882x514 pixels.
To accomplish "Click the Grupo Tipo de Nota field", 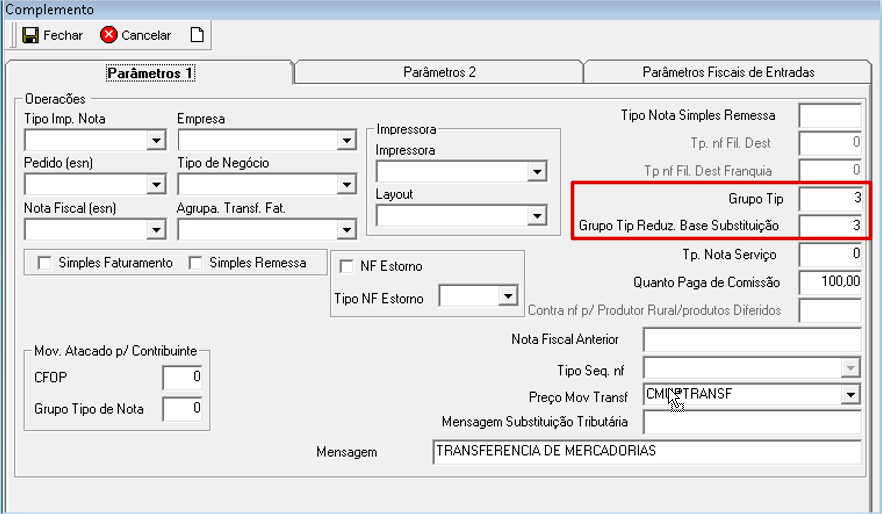I will (x=182, y=409).
